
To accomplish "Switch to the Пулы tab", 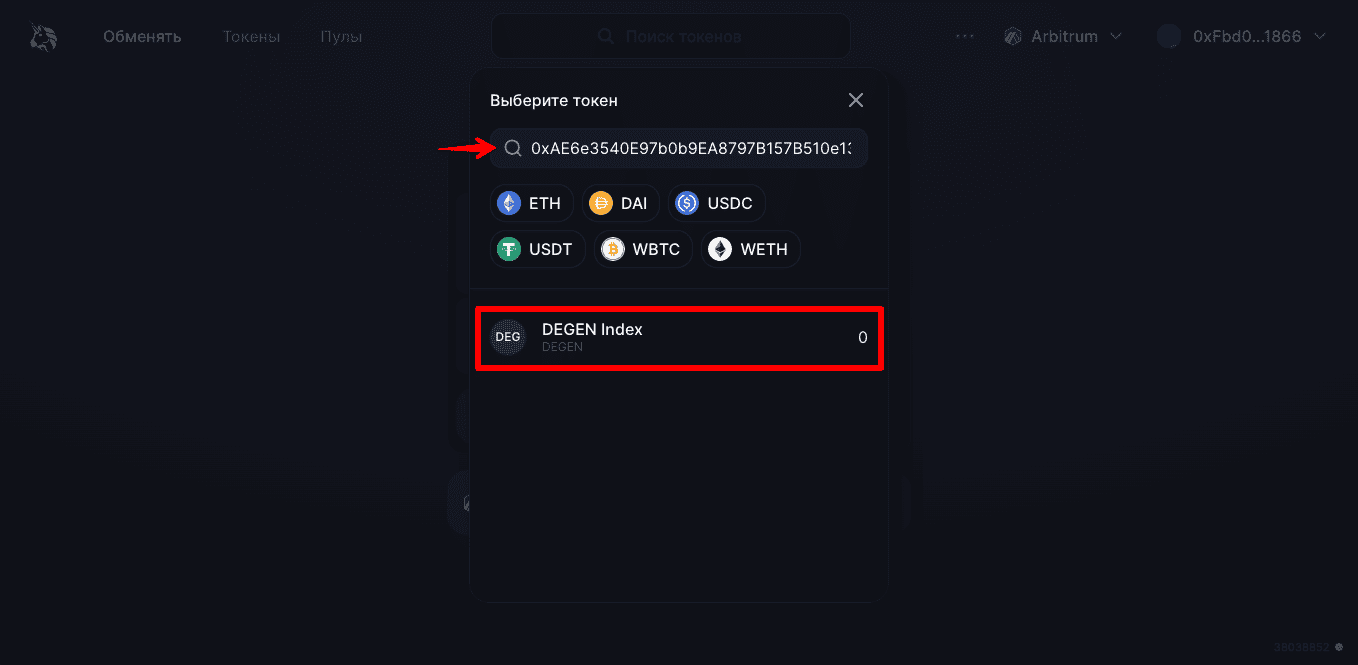I will pos(341,37).
